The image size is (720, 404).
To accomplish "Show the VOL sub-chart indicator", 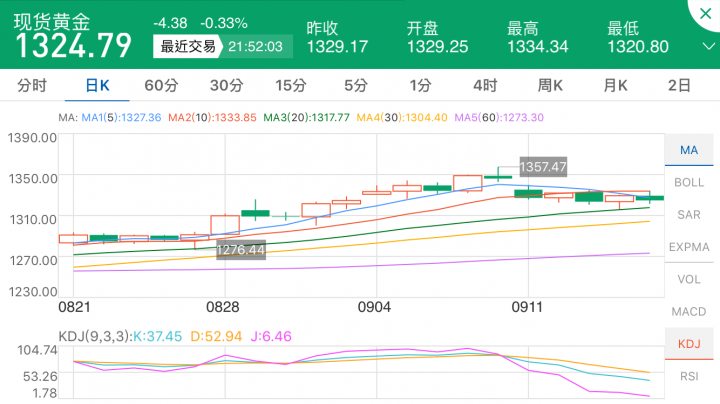I will [688, 279].
